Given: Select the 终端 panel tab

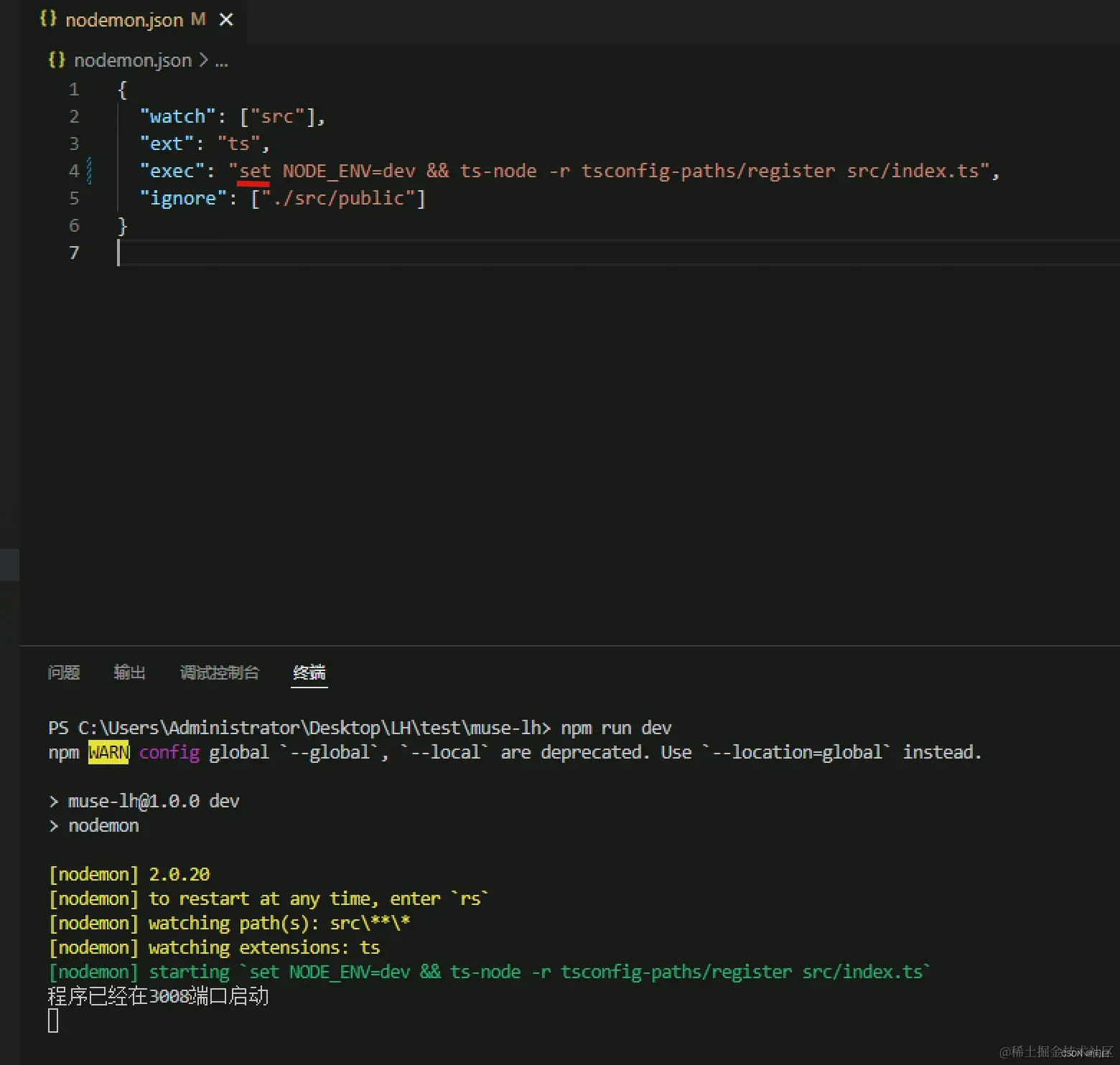Looking at the screenshot, I should (x=309, y=672).
